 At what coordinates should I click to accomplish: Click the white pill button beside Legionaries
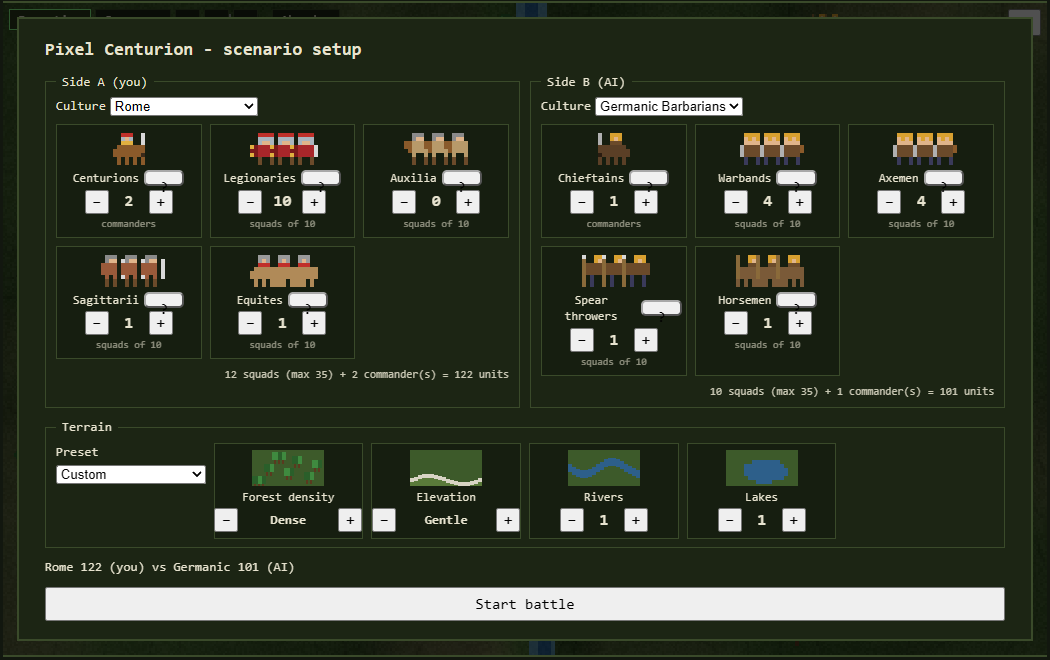click(x=321, y=178)
